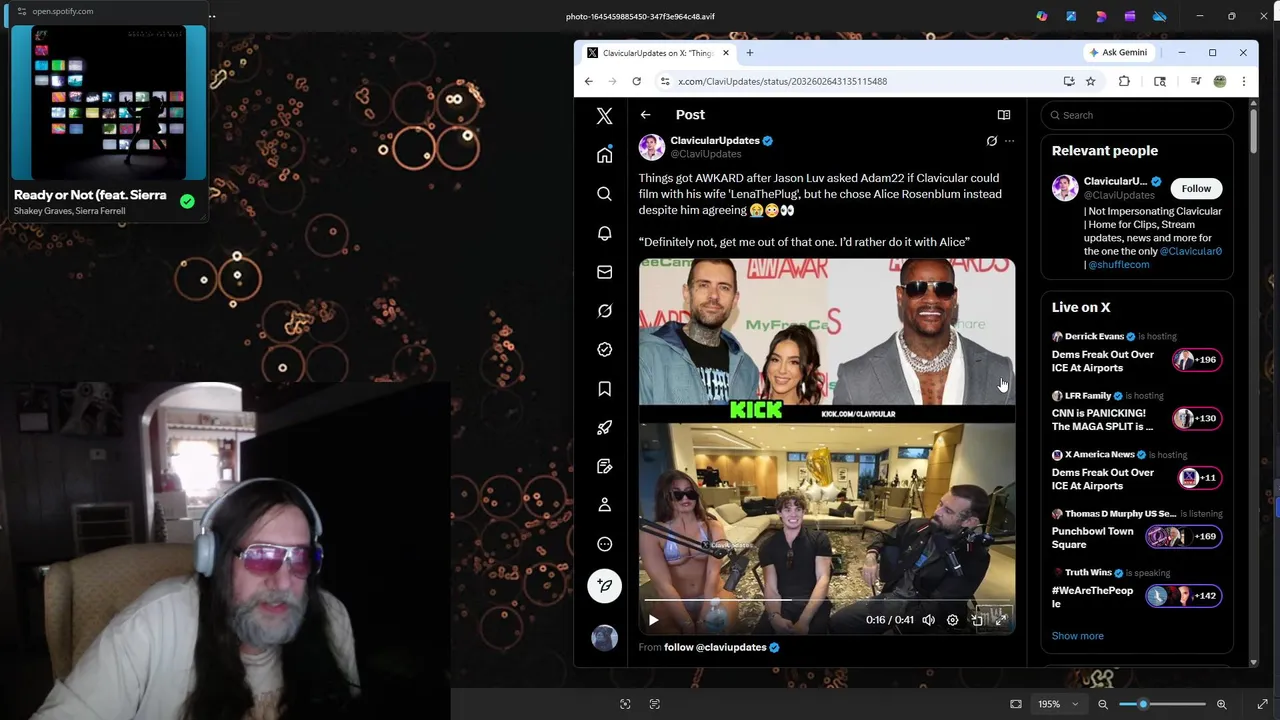Screen dimensions: 1280x720
Task: Open Bookmarks icon in X sidebar
Action: [x=604, y=389]
